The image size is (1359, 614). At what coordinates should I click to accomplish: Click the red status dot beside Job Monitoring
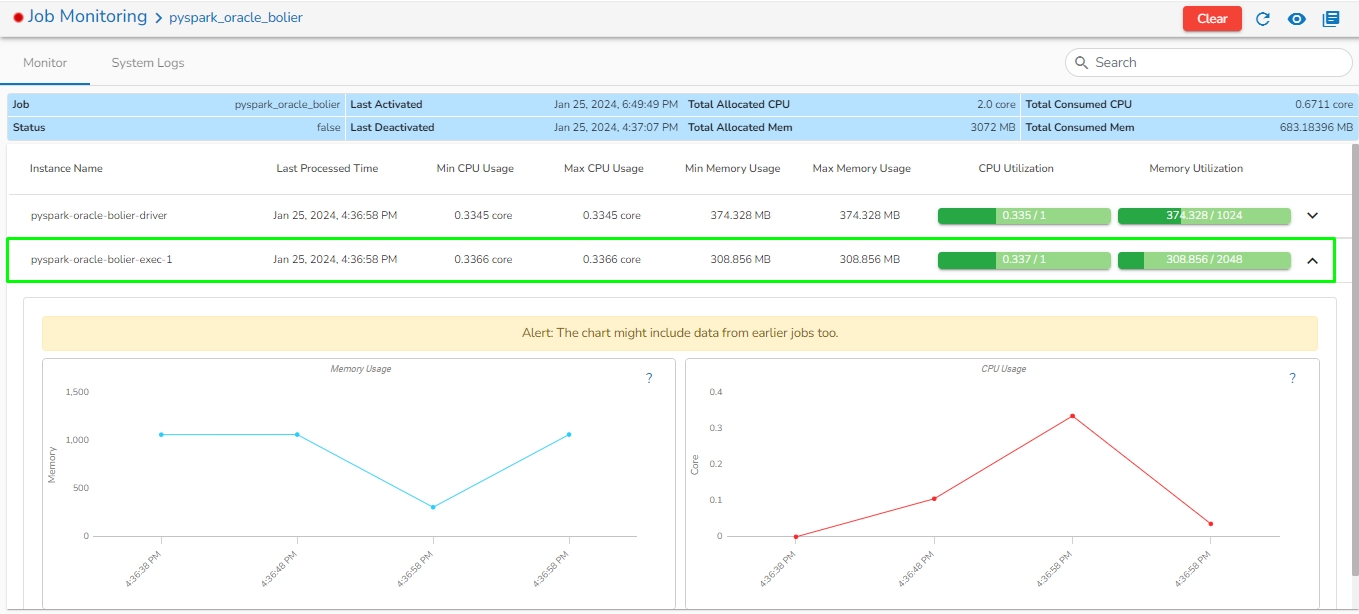coord(18,18)
